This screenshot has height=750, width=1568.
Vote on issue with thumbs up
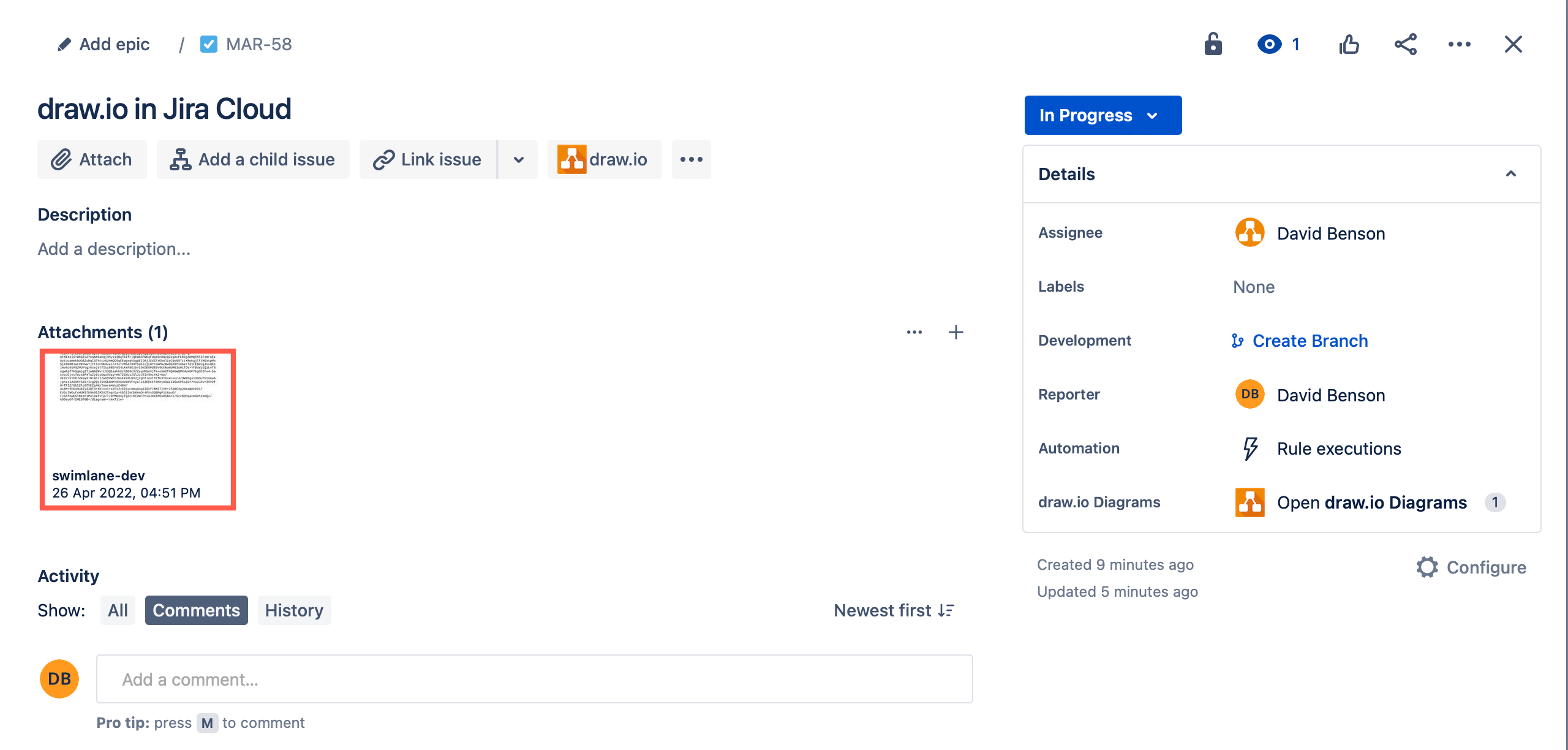click(1349, 44)
